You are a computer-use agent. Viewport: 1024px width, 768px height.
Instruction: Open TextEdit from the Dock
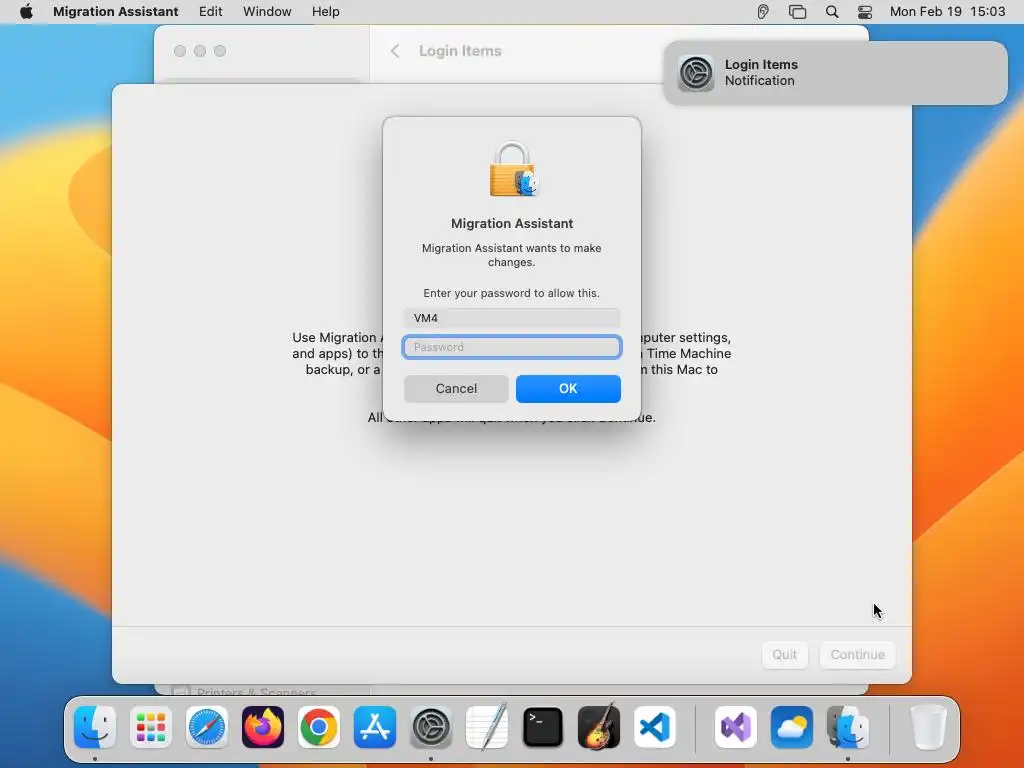(x=487, y=727)
